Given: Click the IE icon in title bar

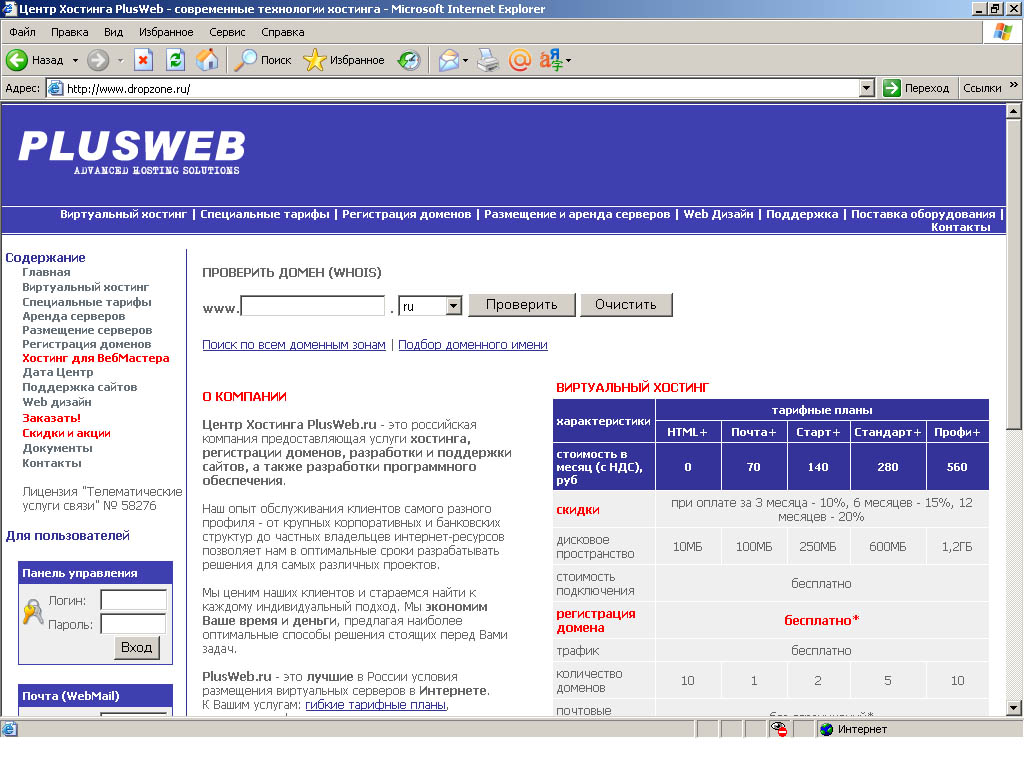Looking at the screenshot, I should [8, 8].
